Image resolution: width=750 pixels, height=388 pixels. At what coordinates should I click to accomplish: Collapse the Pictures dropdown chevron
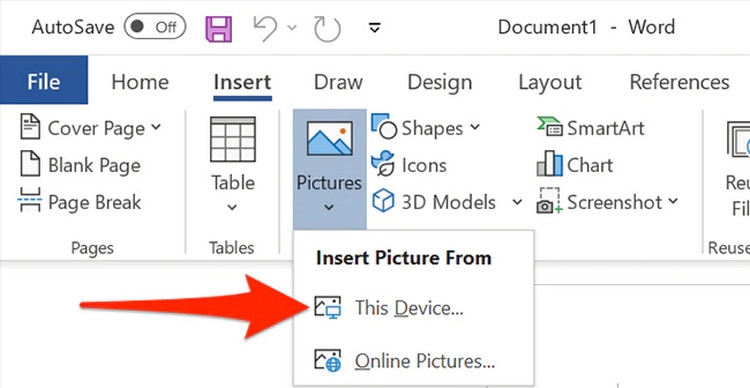pos(329,208)
